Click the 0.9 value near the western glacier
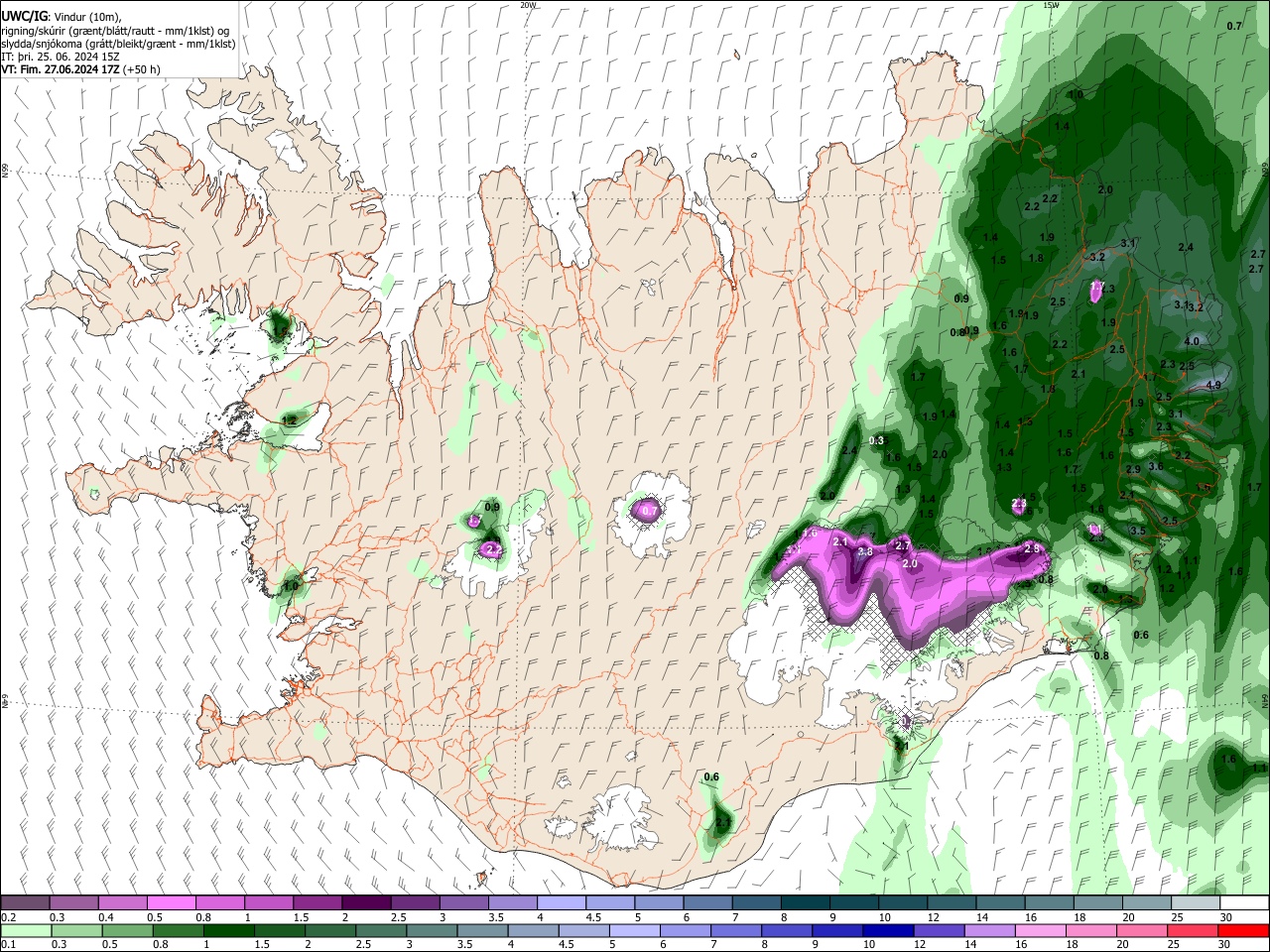Viewport: 1270px width, 952px height. click(x=492, y=507)
